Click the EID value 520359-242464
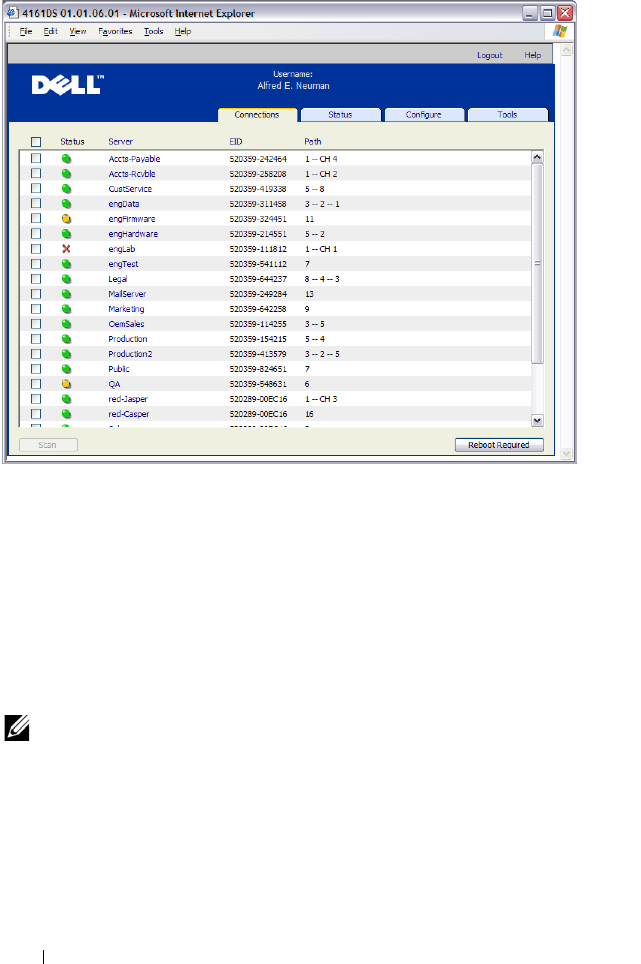The height and width of the screenshot is (964, 641). (x=258, y=159)
